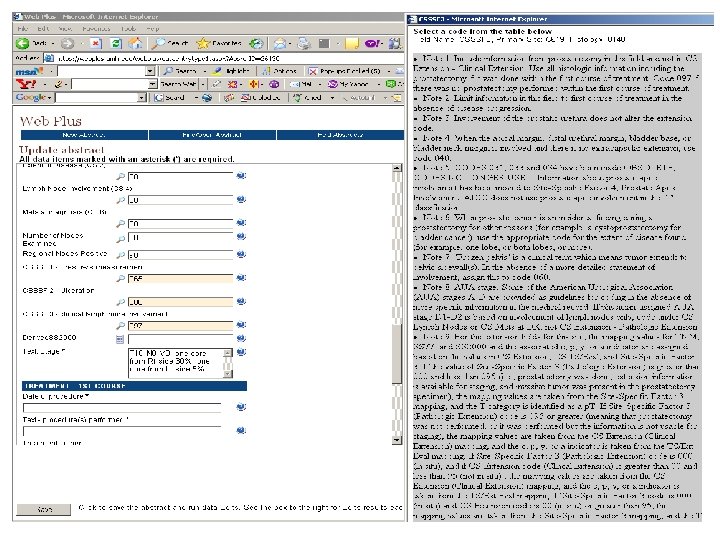720x540 pixels.
Task: Click lookup magnifier for CS SSF 2 Ulceration
Action: click(121, 302)
